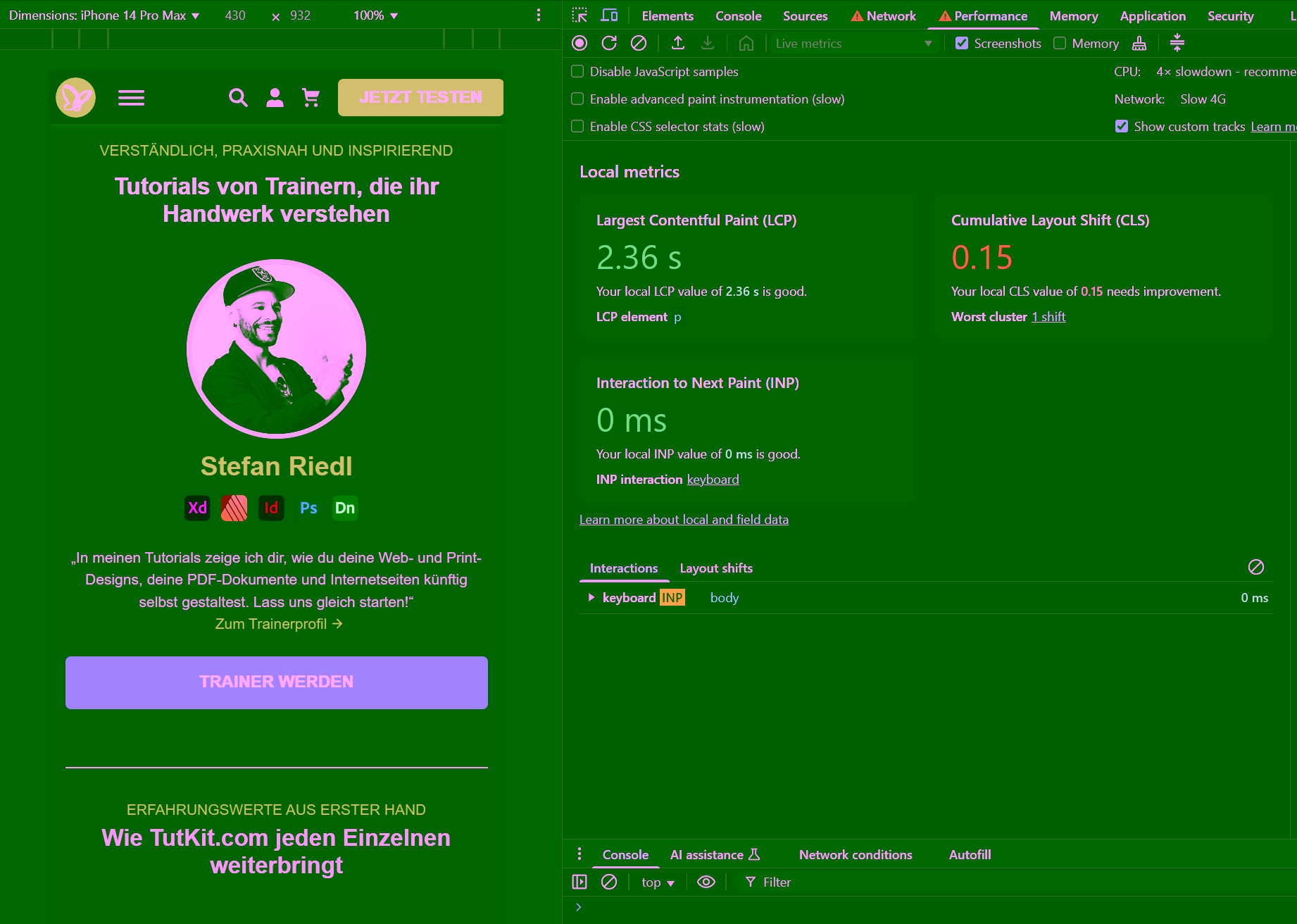Image resolution: width=1297 pixels, height=924 pixels.
Task: Click the collect garbage broom icon
Action: click(1139, 44)
